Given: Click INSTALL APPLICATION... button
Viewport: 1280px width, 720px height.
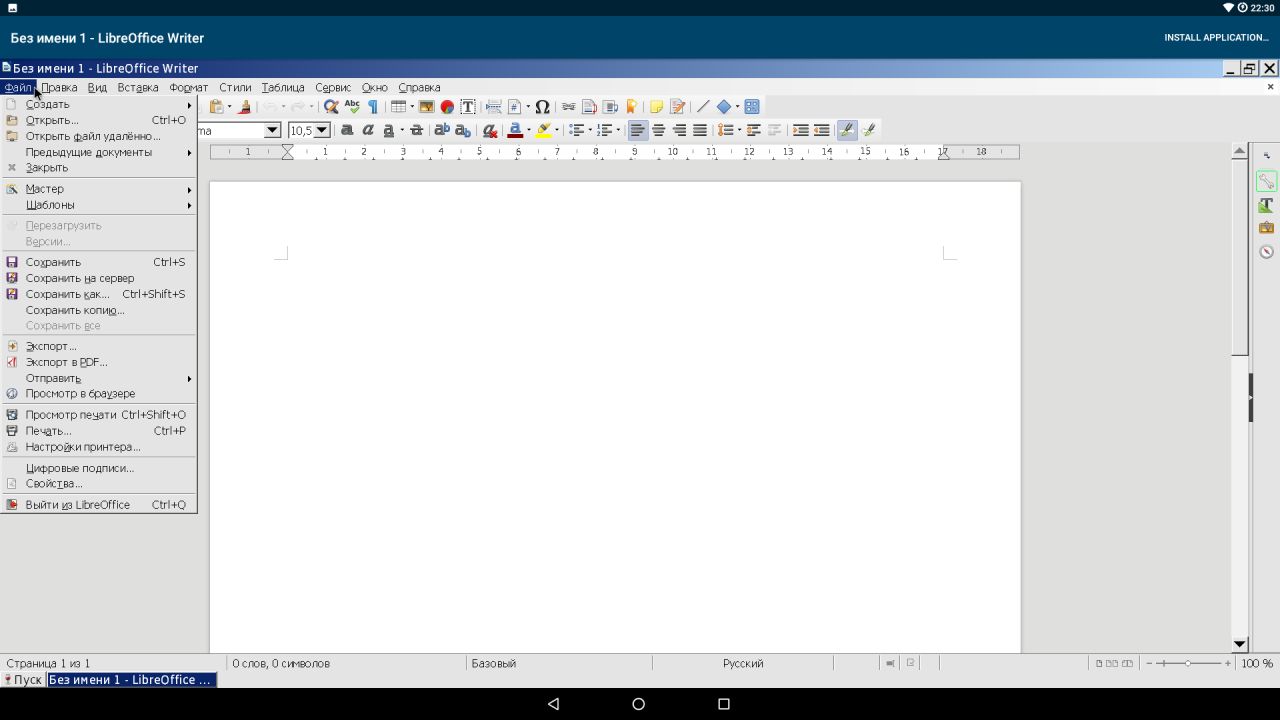Looking at the screenshot, I should point(1216,38).
